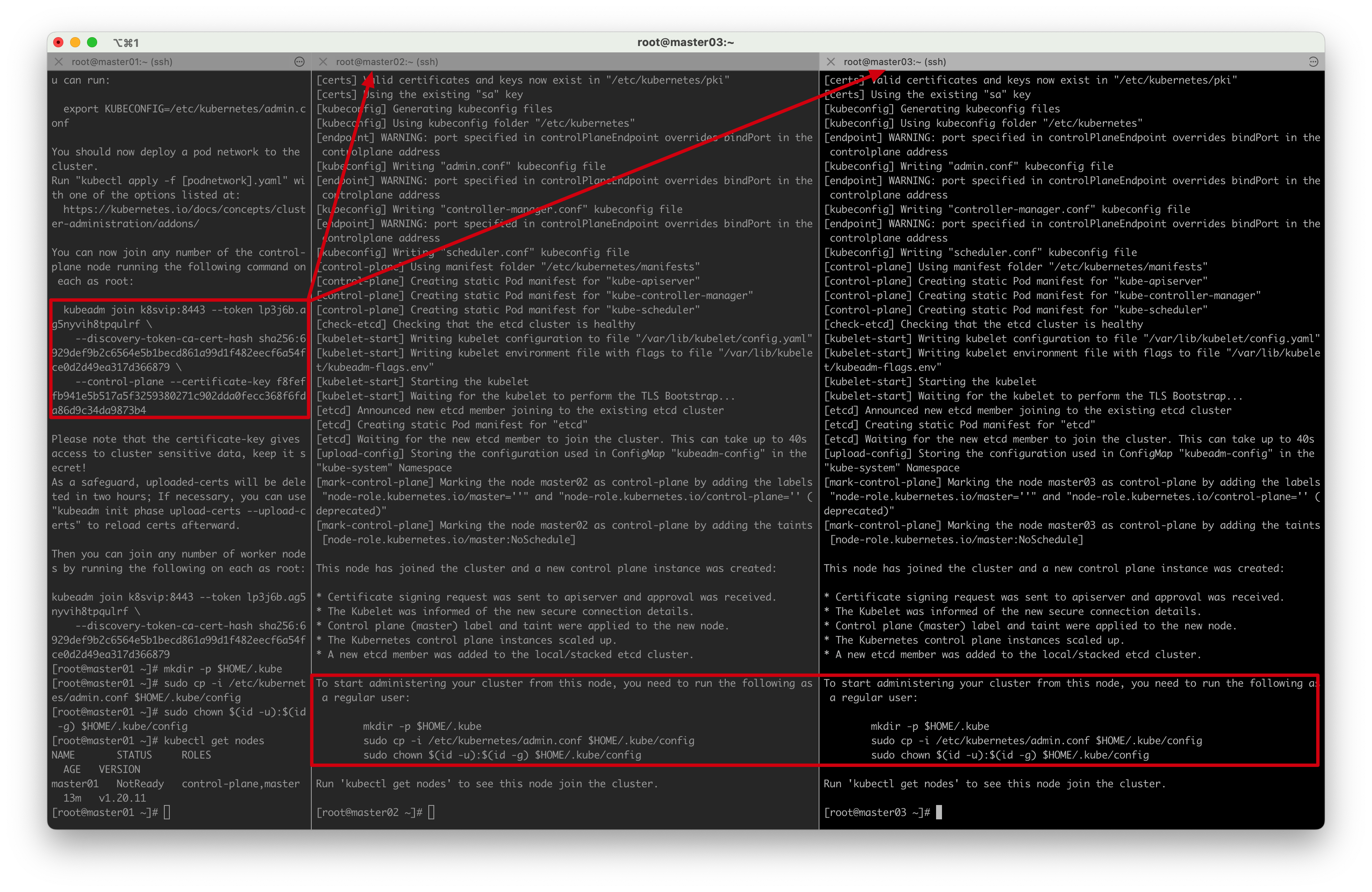Click the green zoom window button
1372x892 pixels.
[x=92, y=42]
